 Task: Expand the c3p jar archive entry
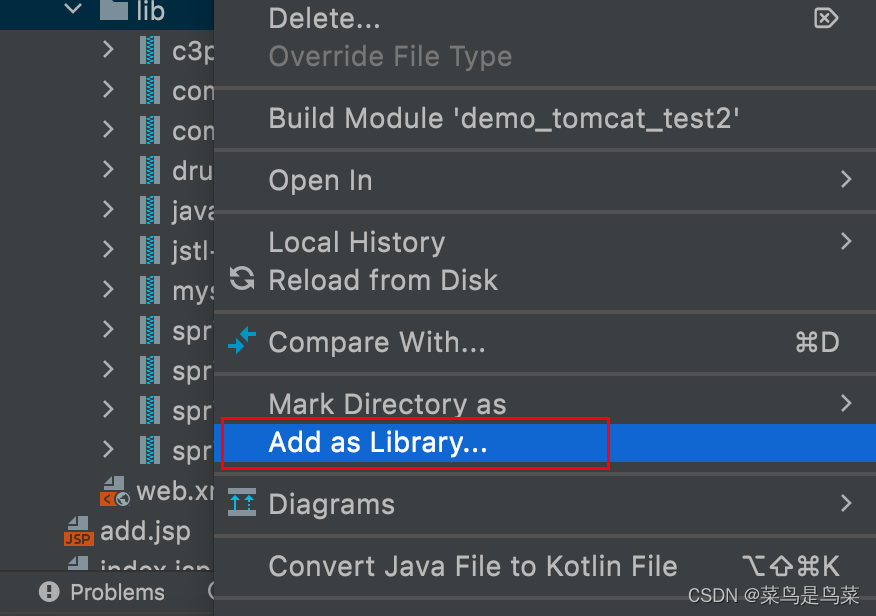108,50
